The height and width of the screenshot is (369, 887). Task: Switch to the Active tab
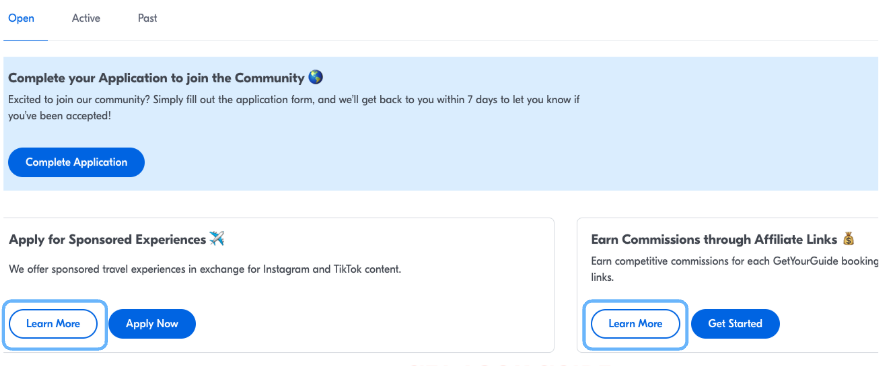tap(86, 18)
